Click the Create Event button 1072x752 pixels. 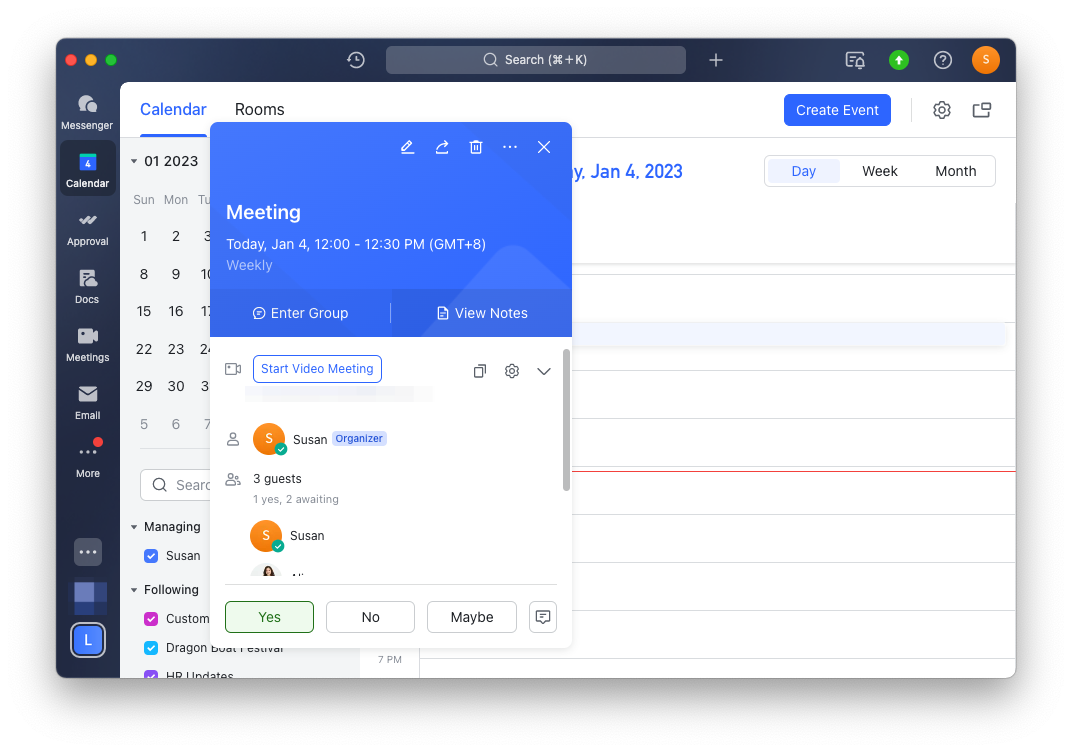(837, 110)
